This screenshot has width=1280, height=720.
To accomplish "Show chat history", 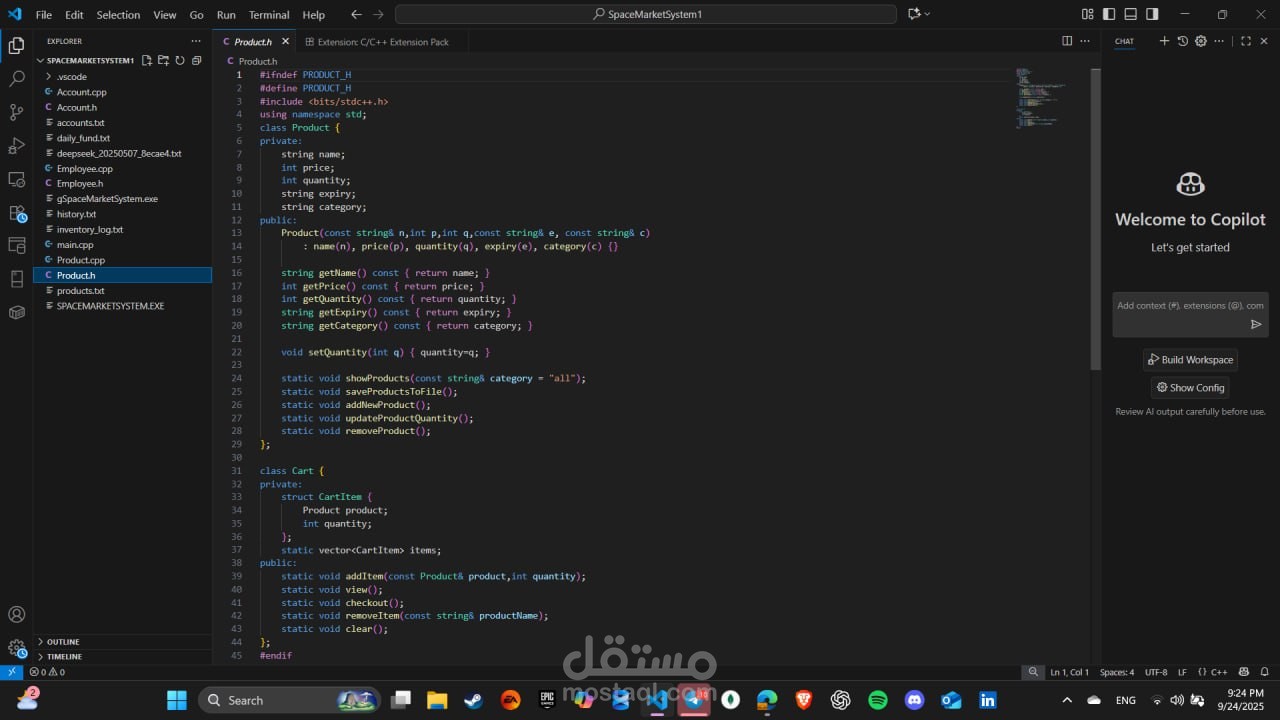I will point(1183,41).
